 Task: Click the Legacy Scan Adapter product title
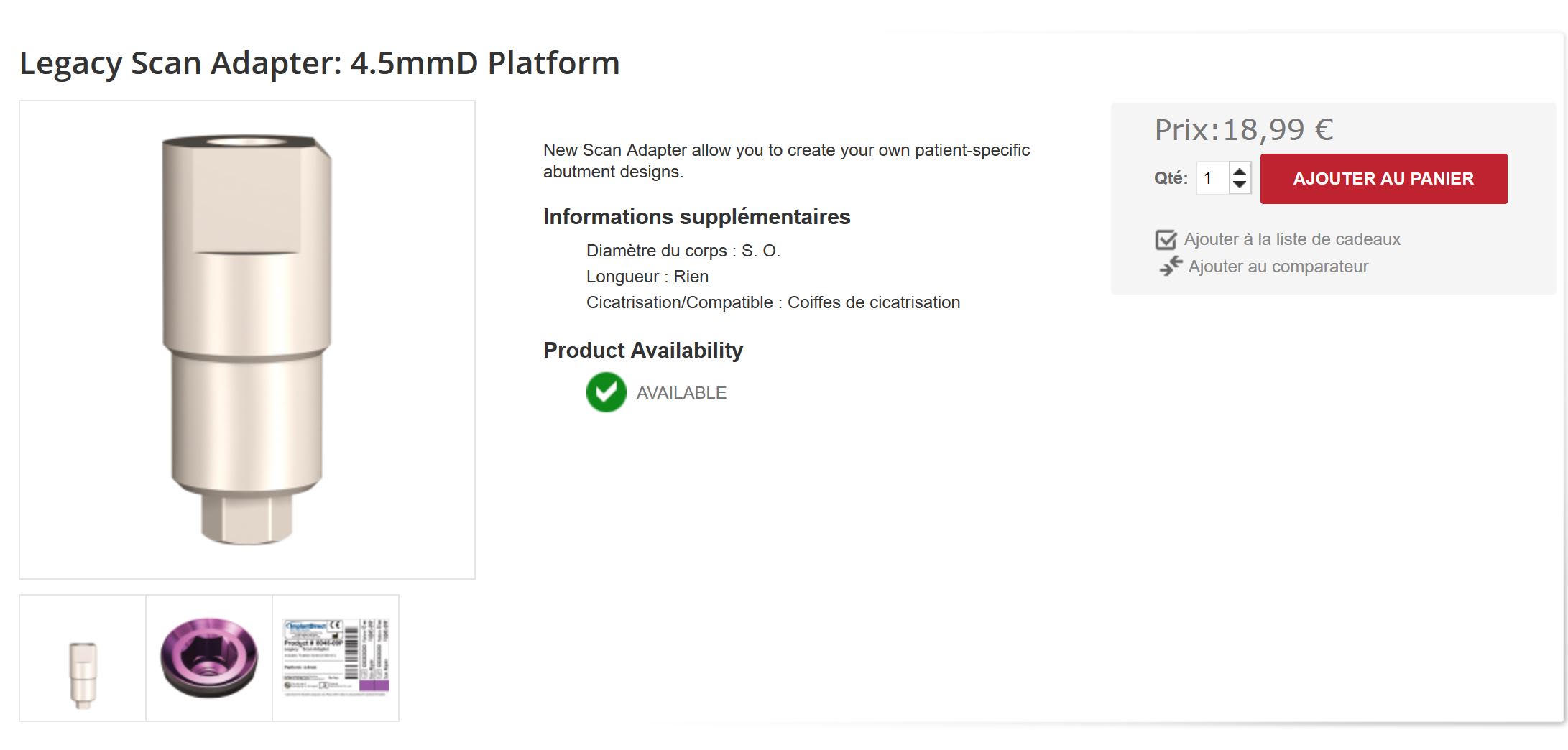pos(319,62)
